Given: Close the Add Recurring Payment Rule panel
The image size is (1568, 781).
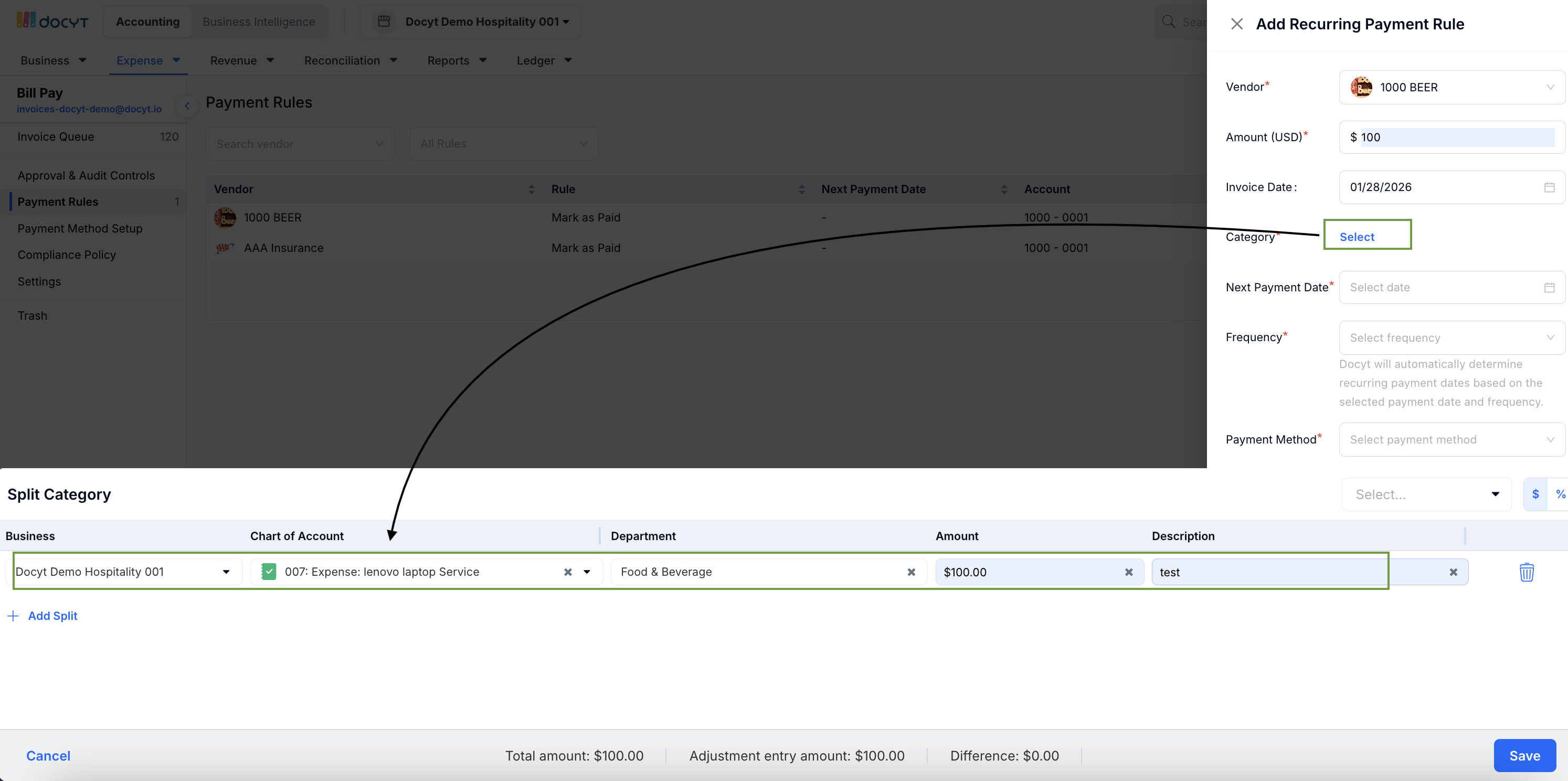Looking at the screenshot, I should (x=1236, y=24).
